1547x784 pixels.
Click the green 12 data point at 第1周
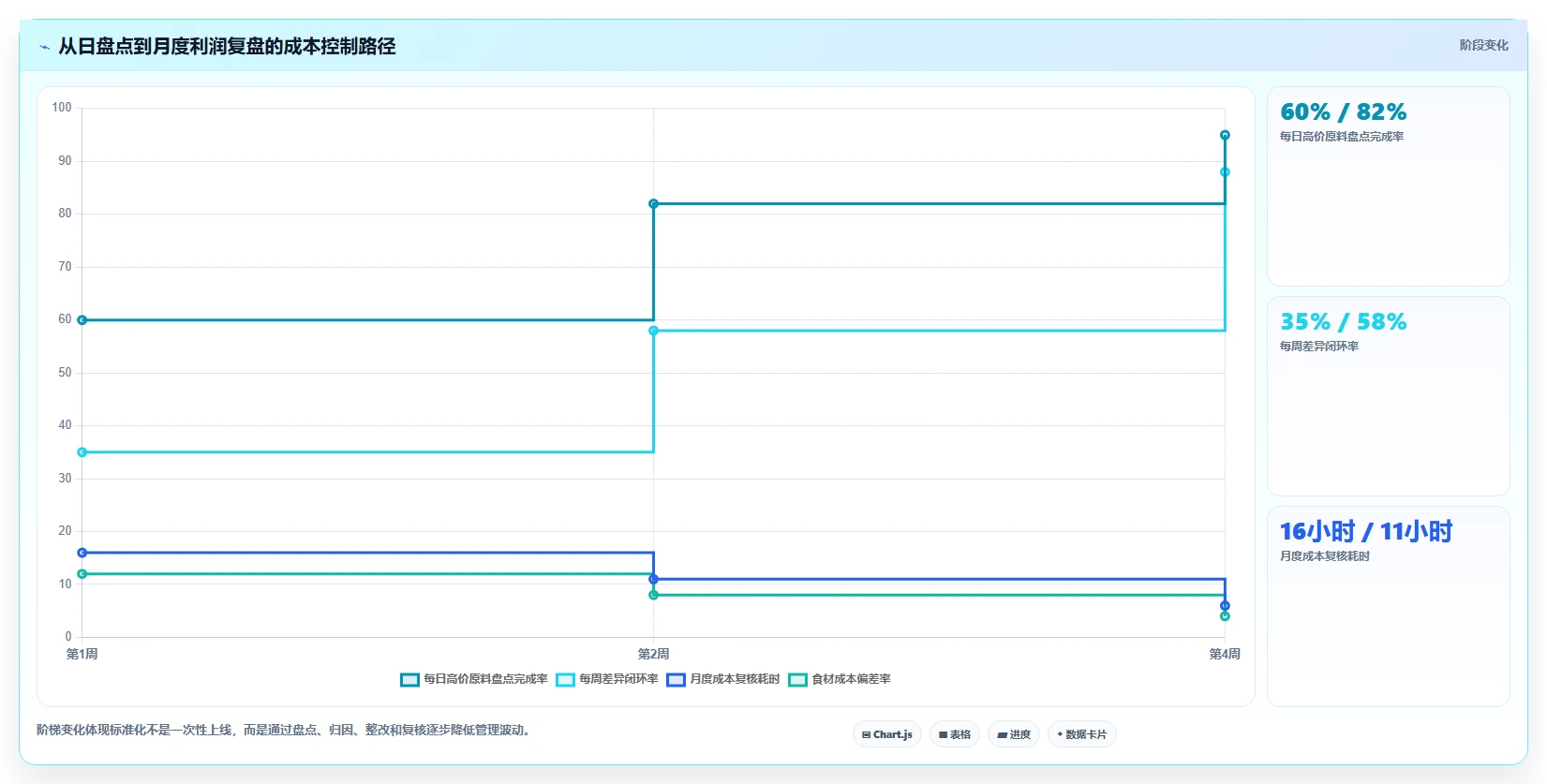tap(82, 574)
